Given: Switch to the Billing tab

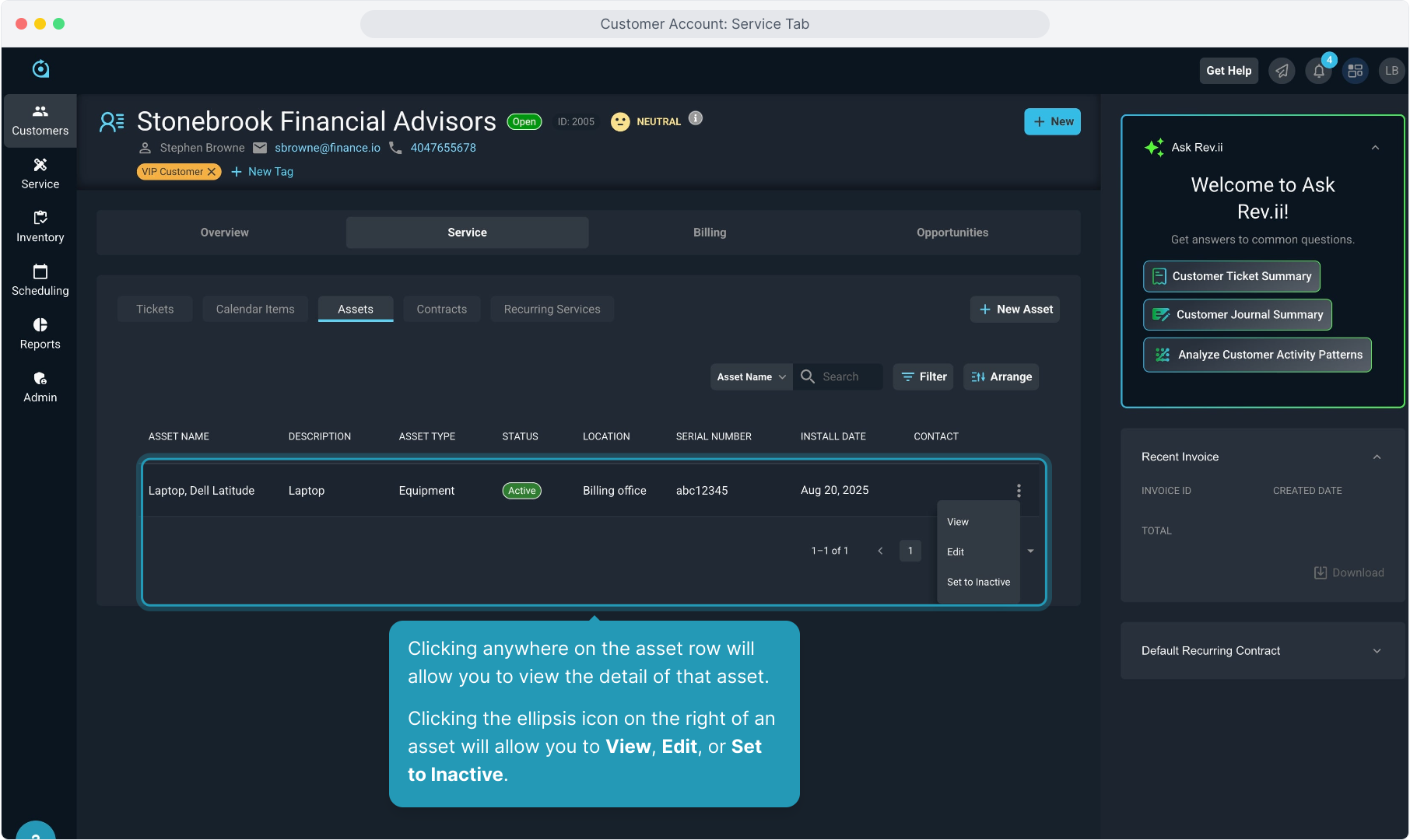Looking at the screenshot, I should 710,233.
